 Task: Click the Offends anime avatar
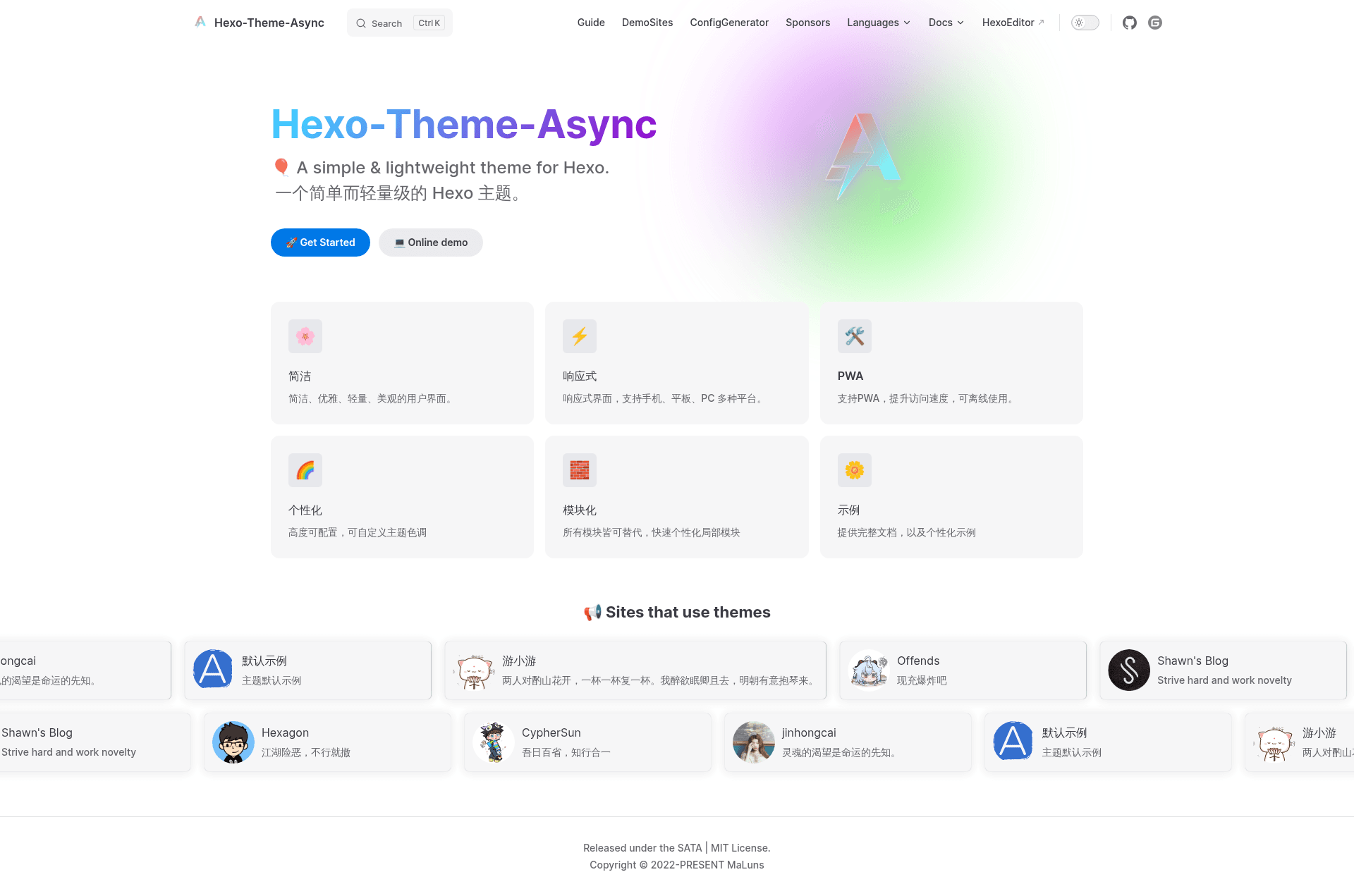click(x=868, y=670)
